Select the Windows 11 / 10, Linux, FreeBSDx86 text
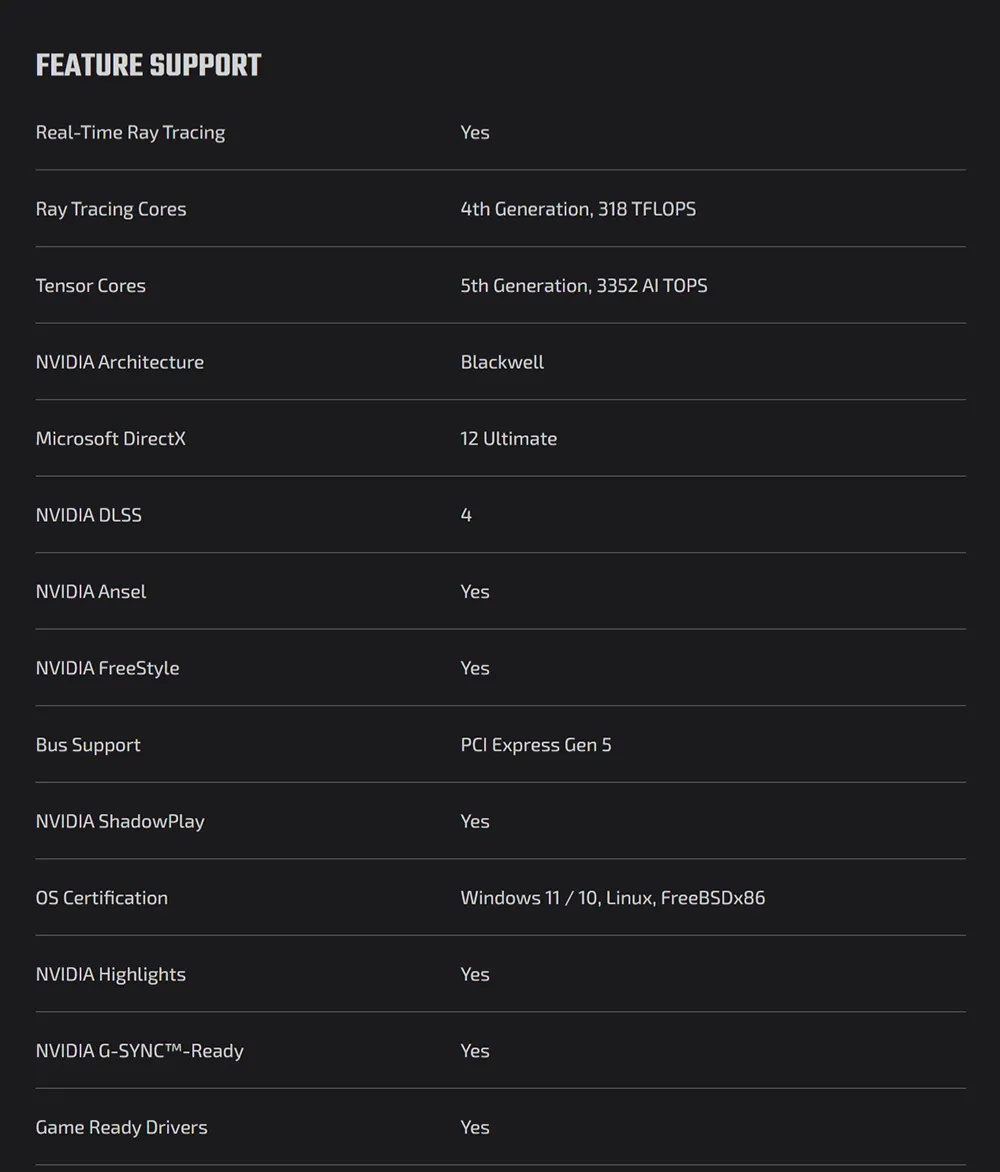 [x=613, y=898]
